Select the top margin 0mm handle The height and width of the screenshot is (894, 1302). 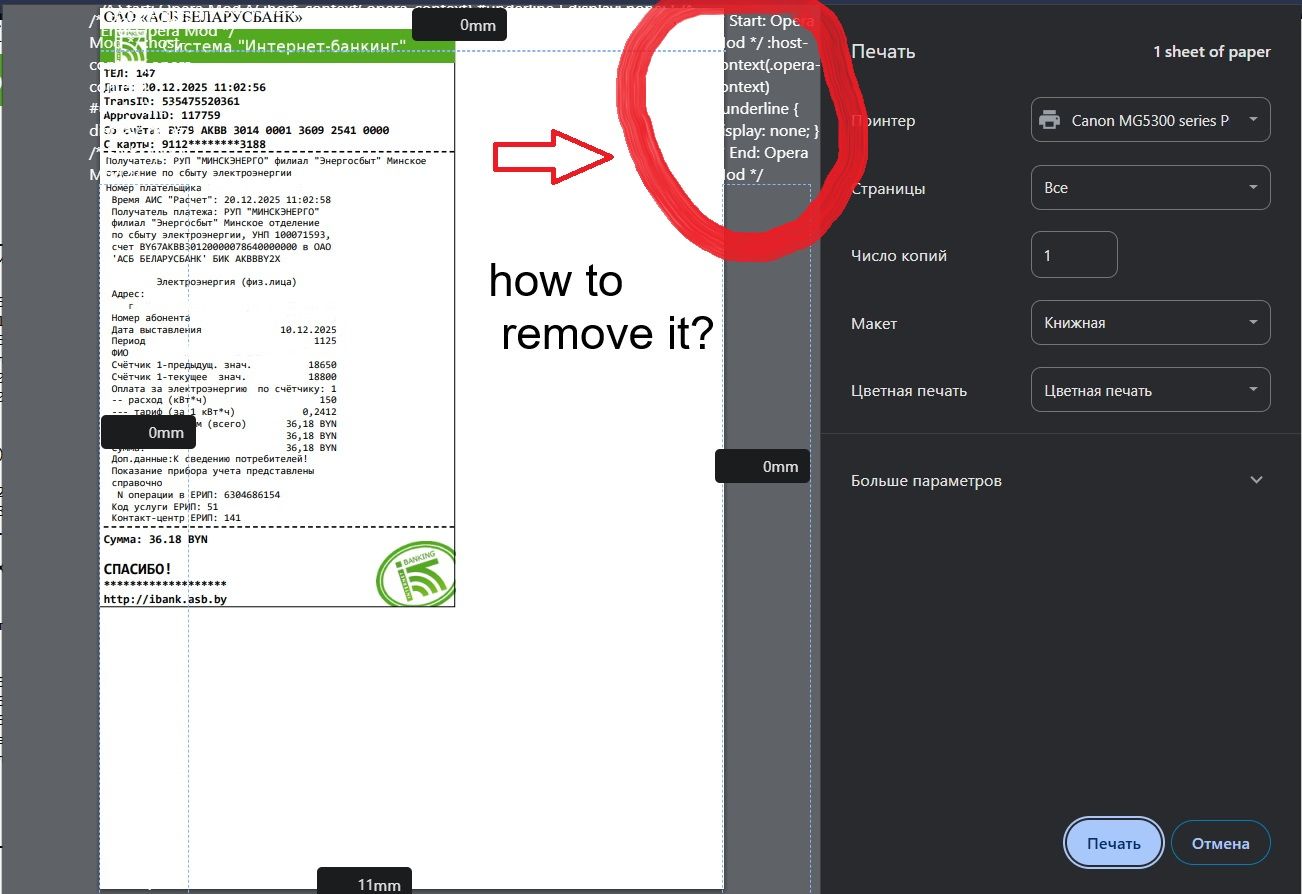tap(459, 26)
